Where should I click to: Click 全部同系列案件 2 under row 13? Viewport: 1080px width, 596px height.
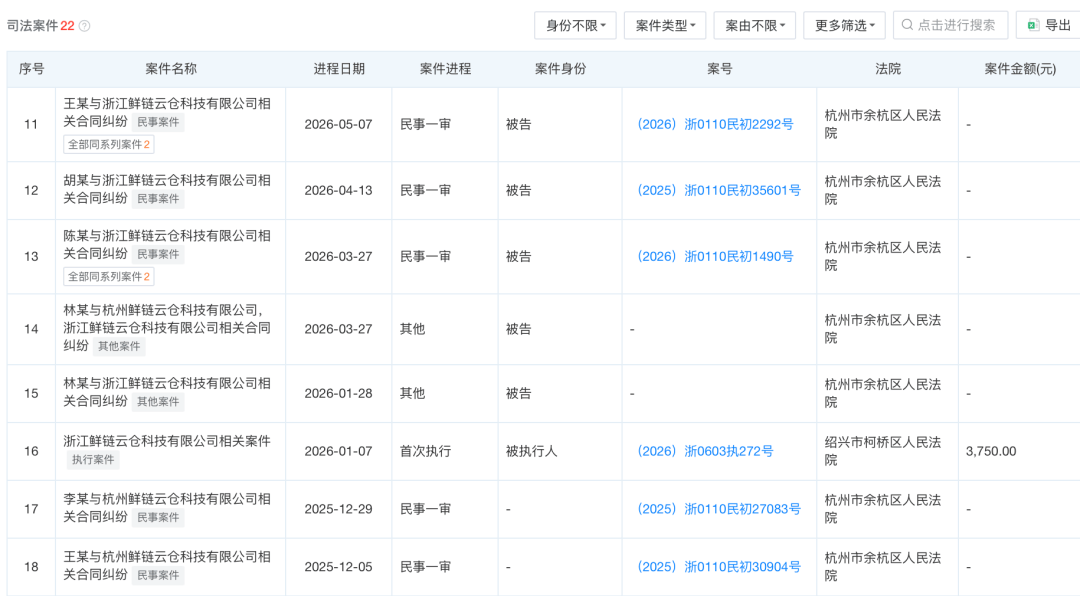click(x=109, y=277)
